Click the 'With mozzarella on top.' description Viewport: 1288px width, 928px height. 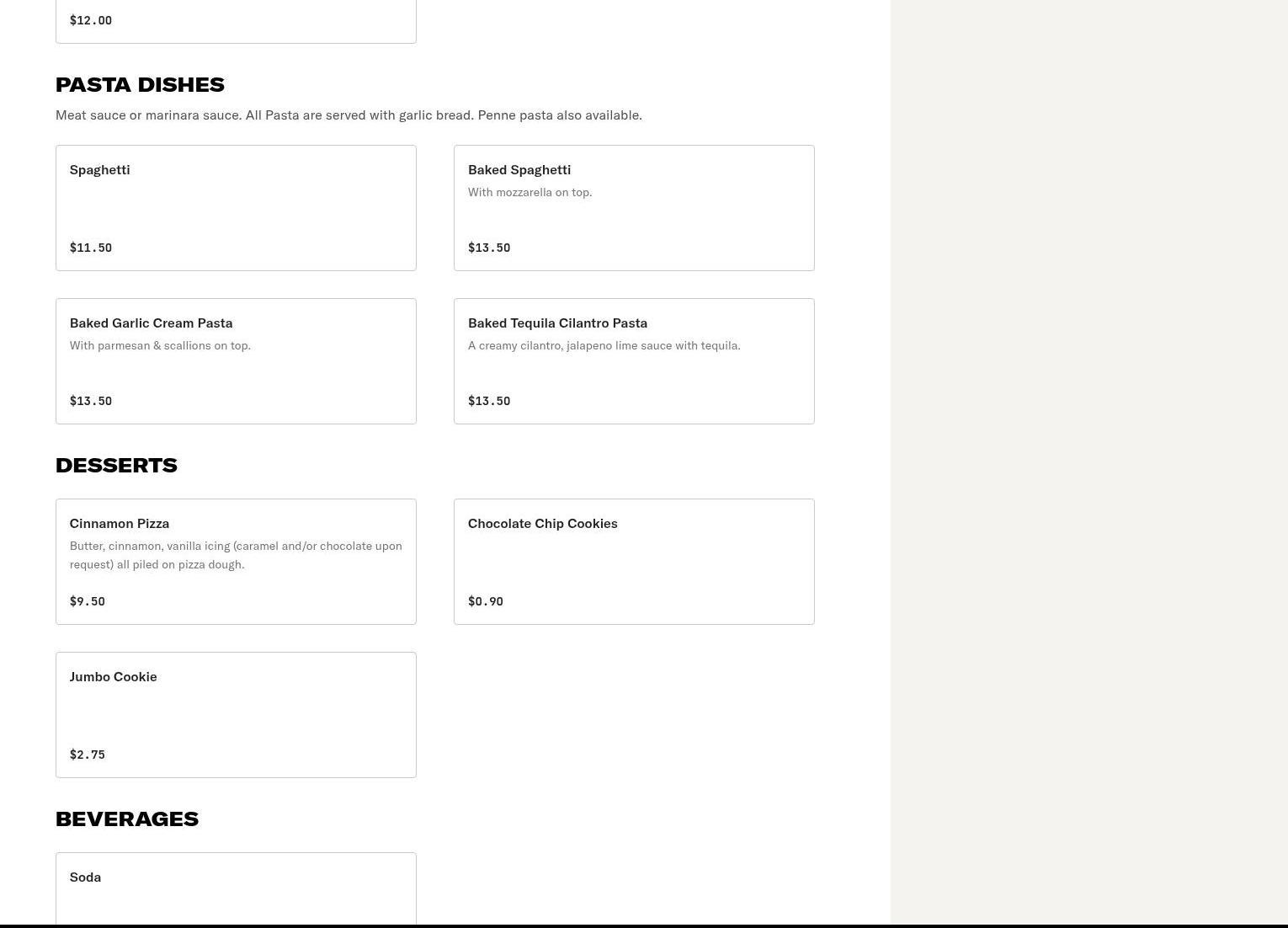530,192
